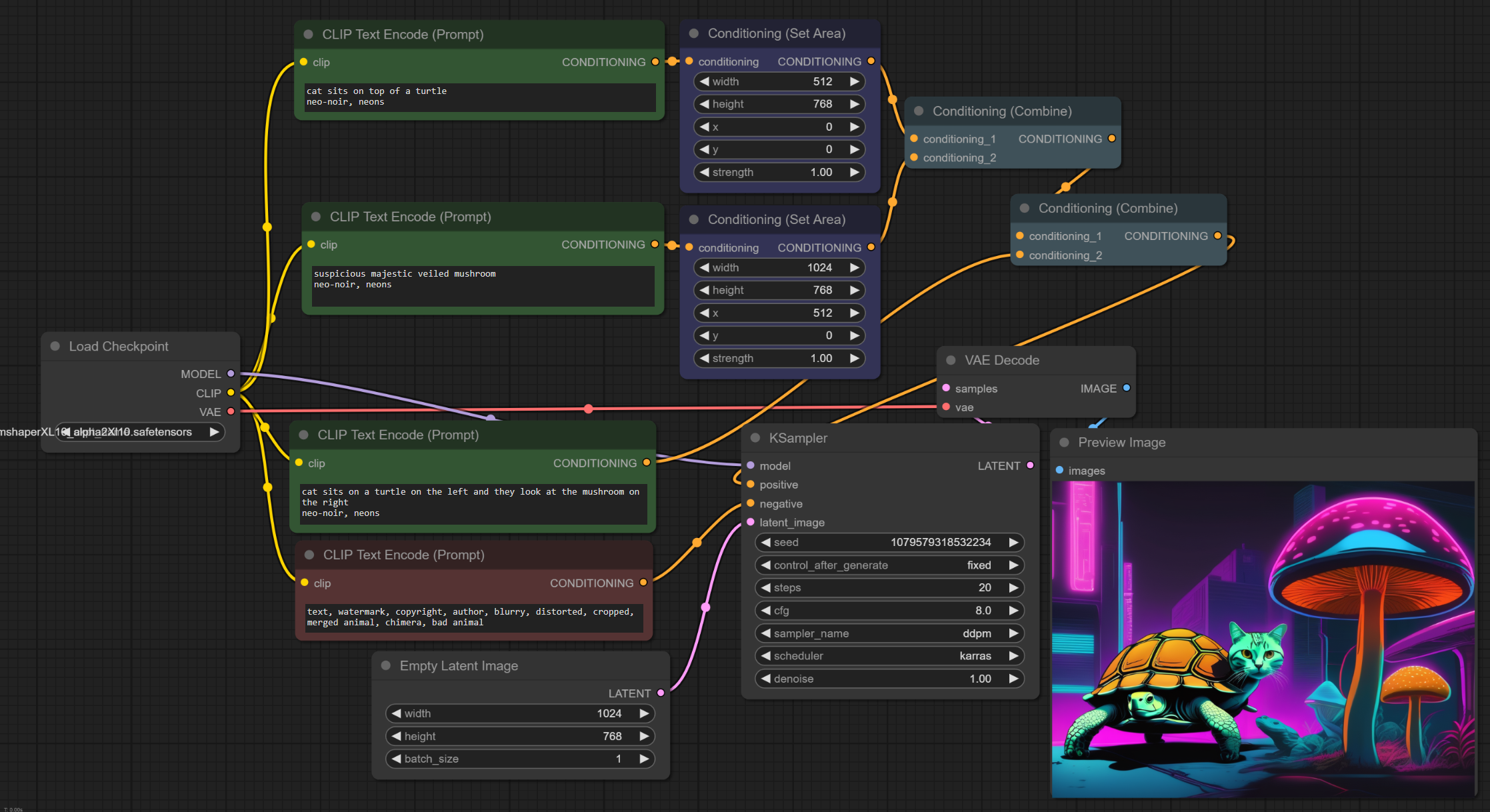This screenshot has width=1490, height=812.
Task: Open the sampler_name dropdown showing ddpm
Action: (x=889, y=633)
